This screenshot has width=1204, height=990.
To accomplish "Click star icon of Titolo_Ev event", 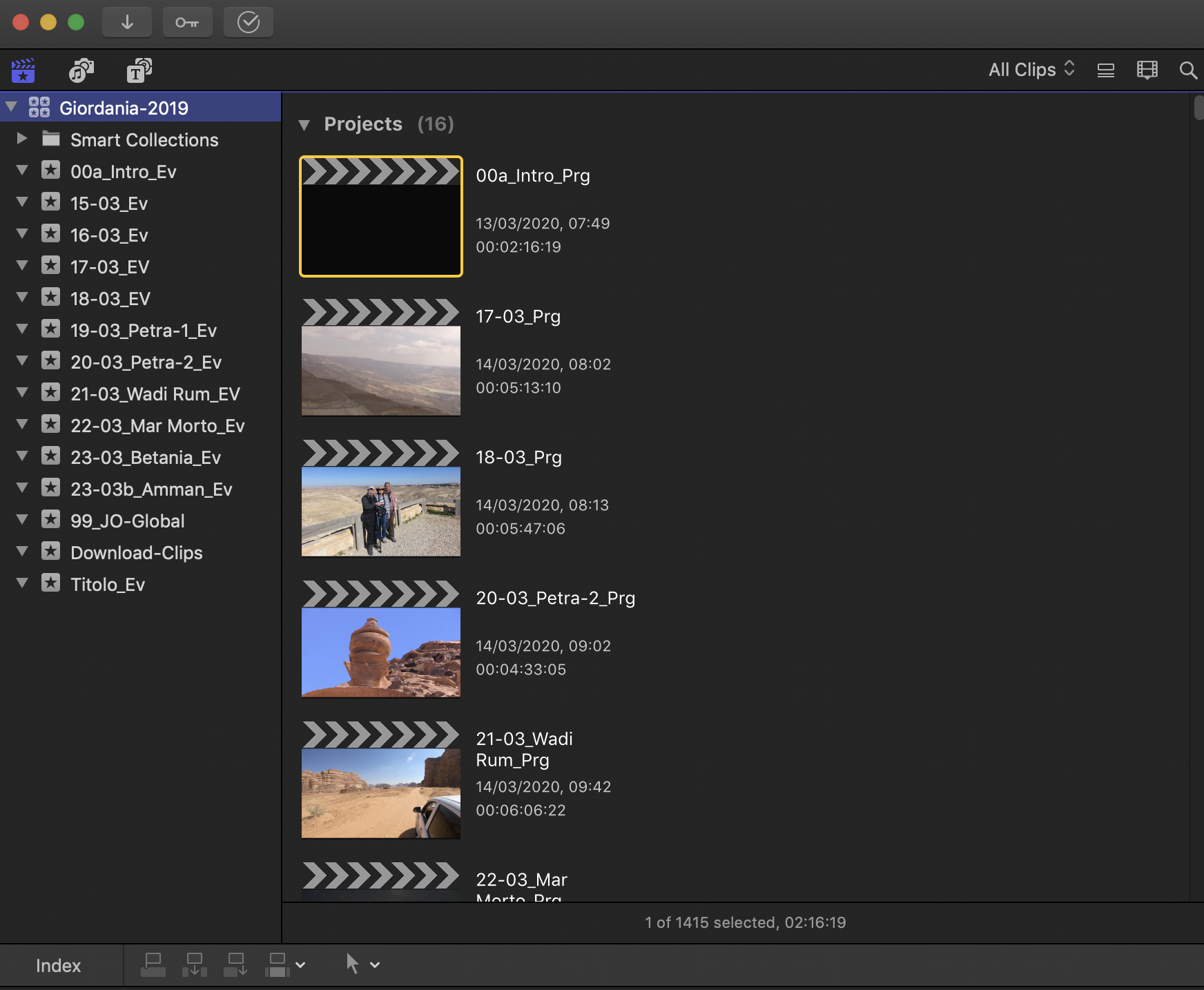I will click(50, 583).
